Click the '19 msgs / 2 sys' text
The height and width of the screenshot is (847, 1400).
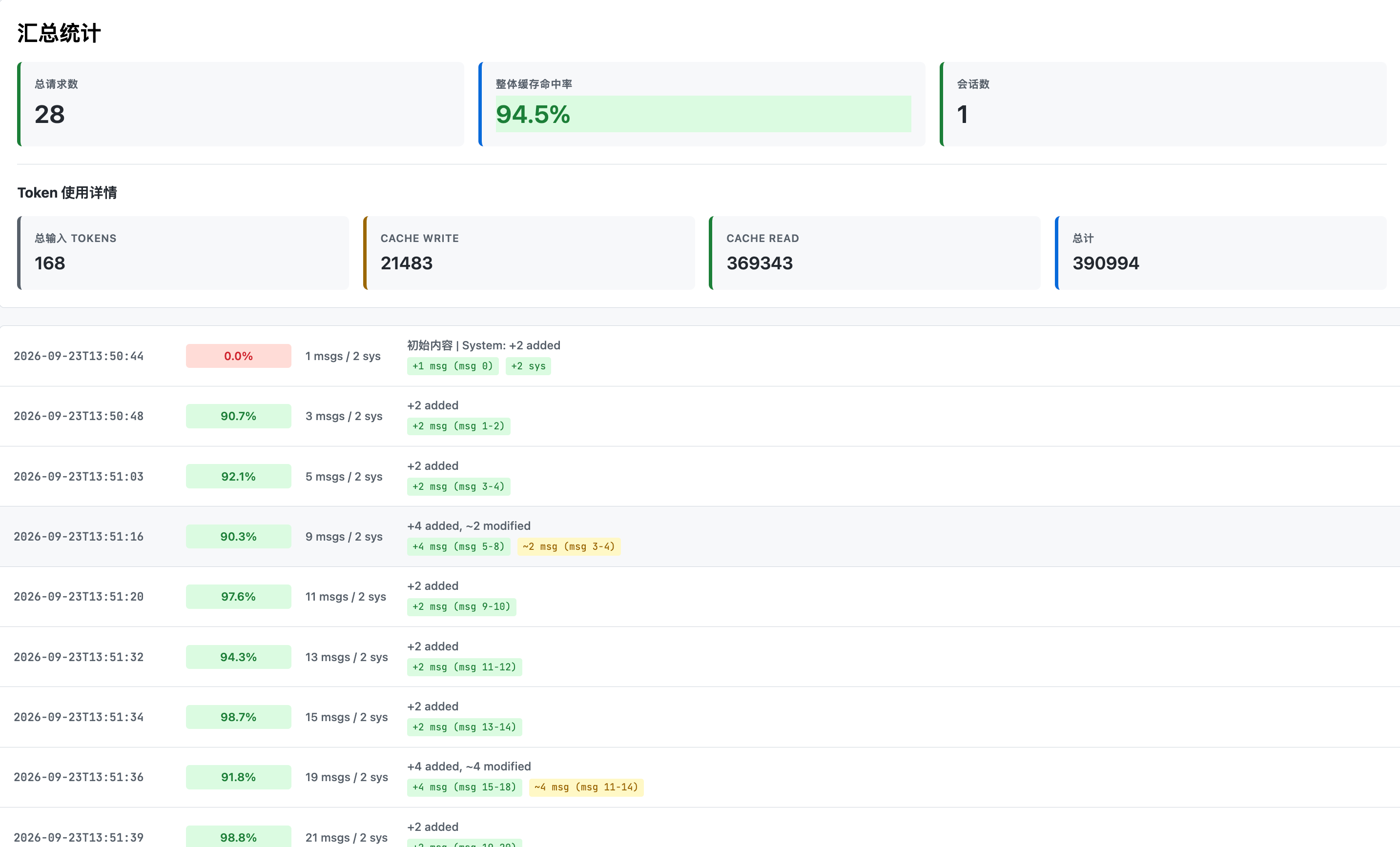point(347,777)
